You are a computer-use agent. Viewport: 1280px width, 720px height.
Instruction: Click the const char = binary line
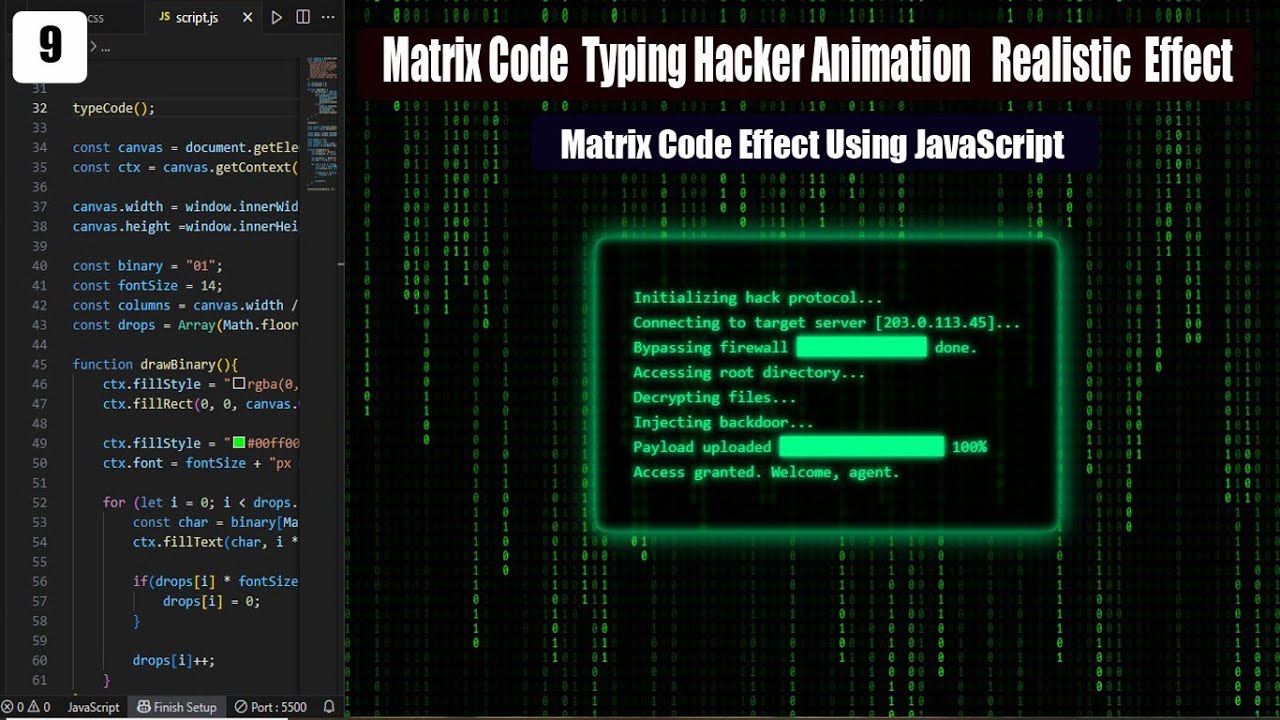coord(216,522)
